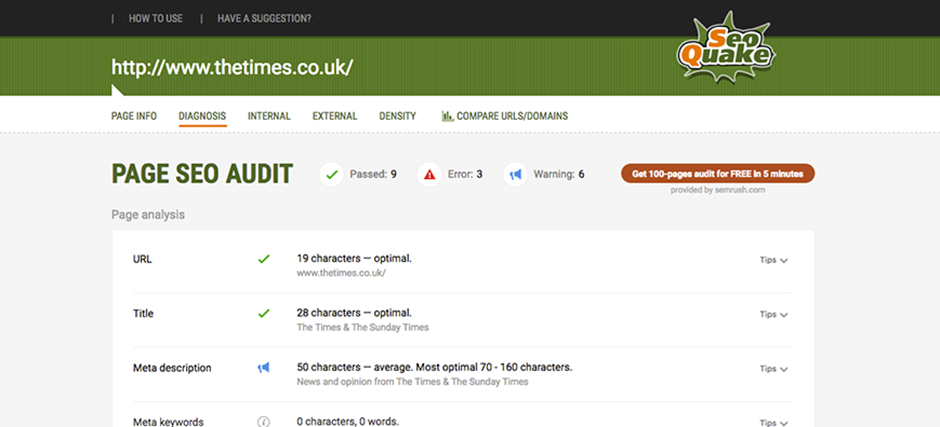Viewport: 940px width, 427px height.
Task: Switch to the External tab
Action: click(335, 116)
